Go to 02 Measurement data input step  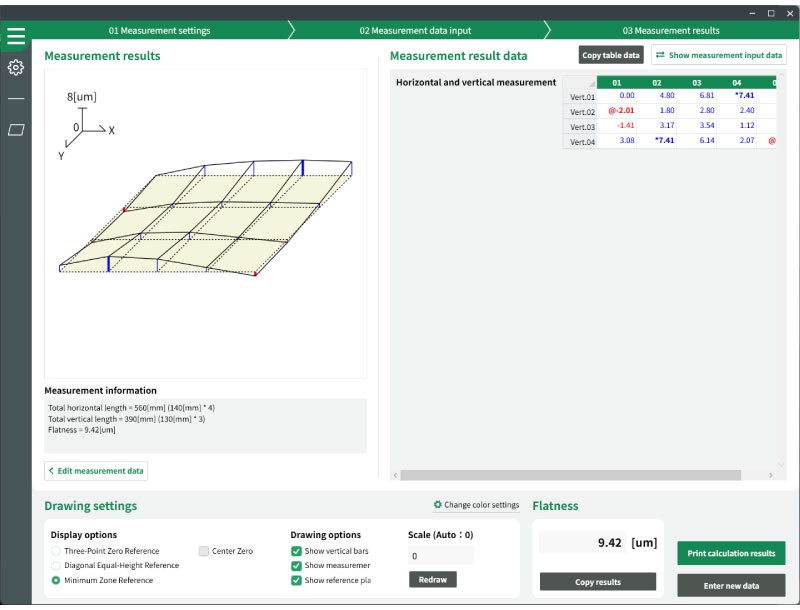tap(415, 30)
